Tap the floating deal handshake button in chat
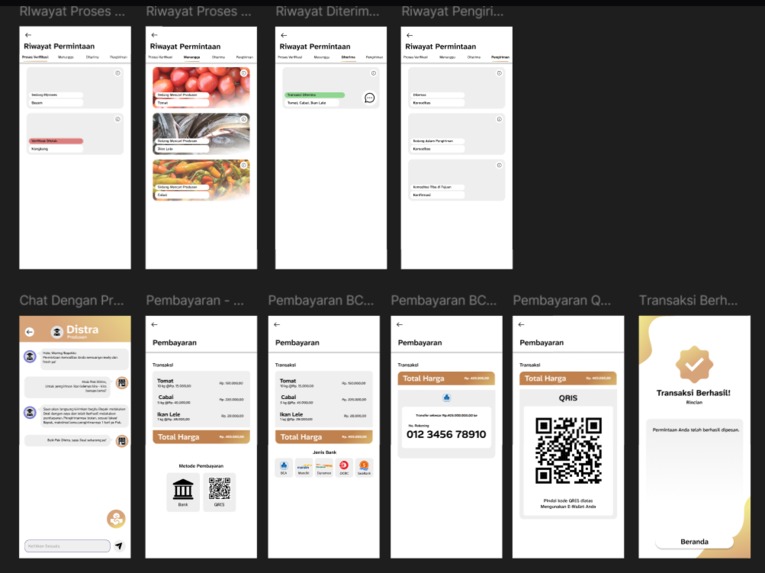765x573 pixels. [116, 519]
